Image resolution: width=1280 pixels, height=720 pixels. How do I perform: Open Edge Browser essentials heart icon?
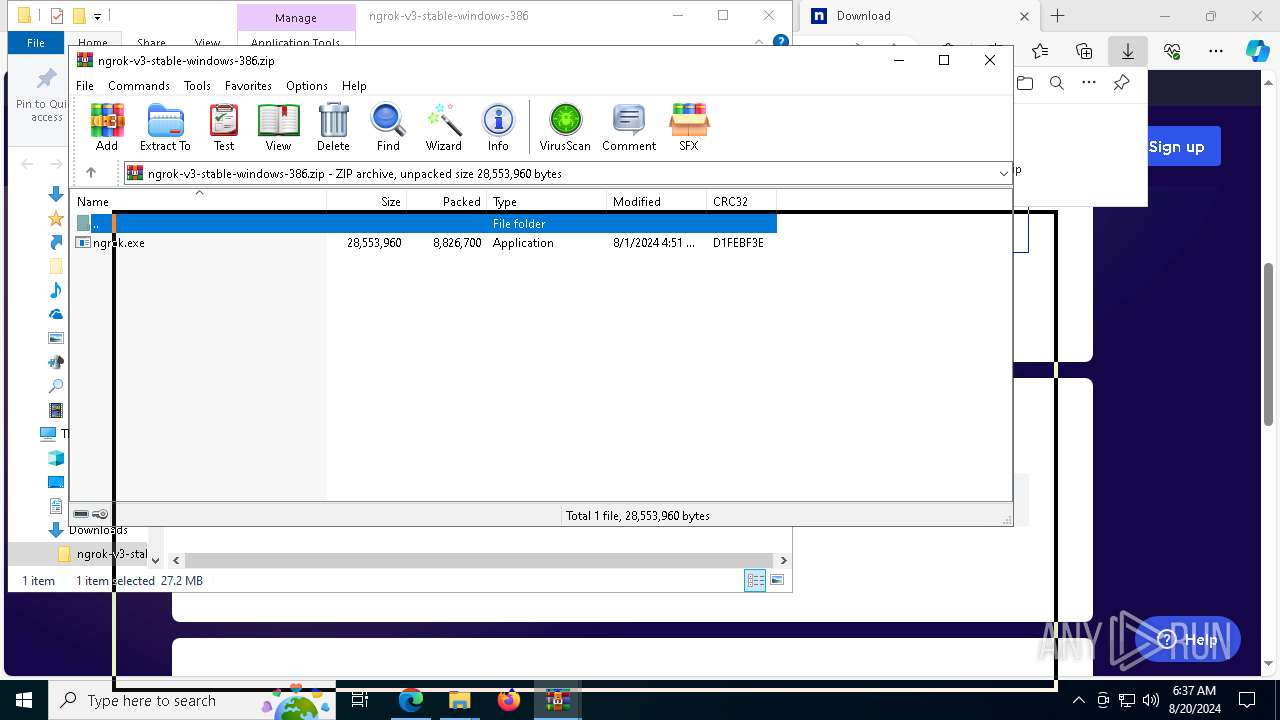[1172, 51]
